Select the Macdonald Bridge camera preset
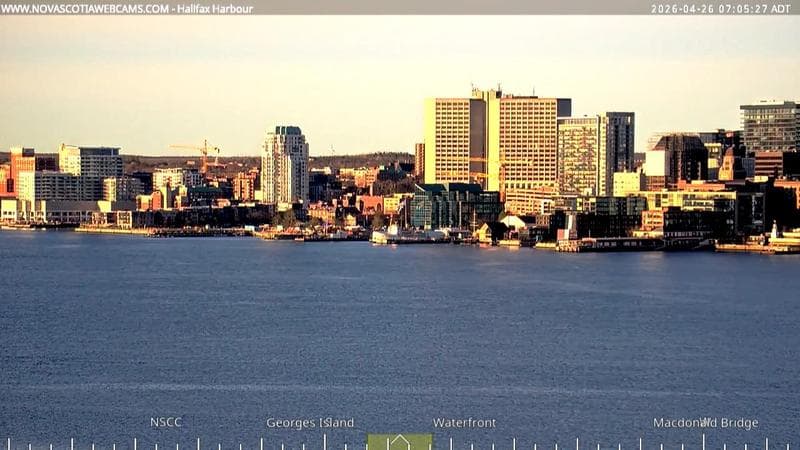The width and height of the screenshot is (800, 450). (x=706, y=422)
